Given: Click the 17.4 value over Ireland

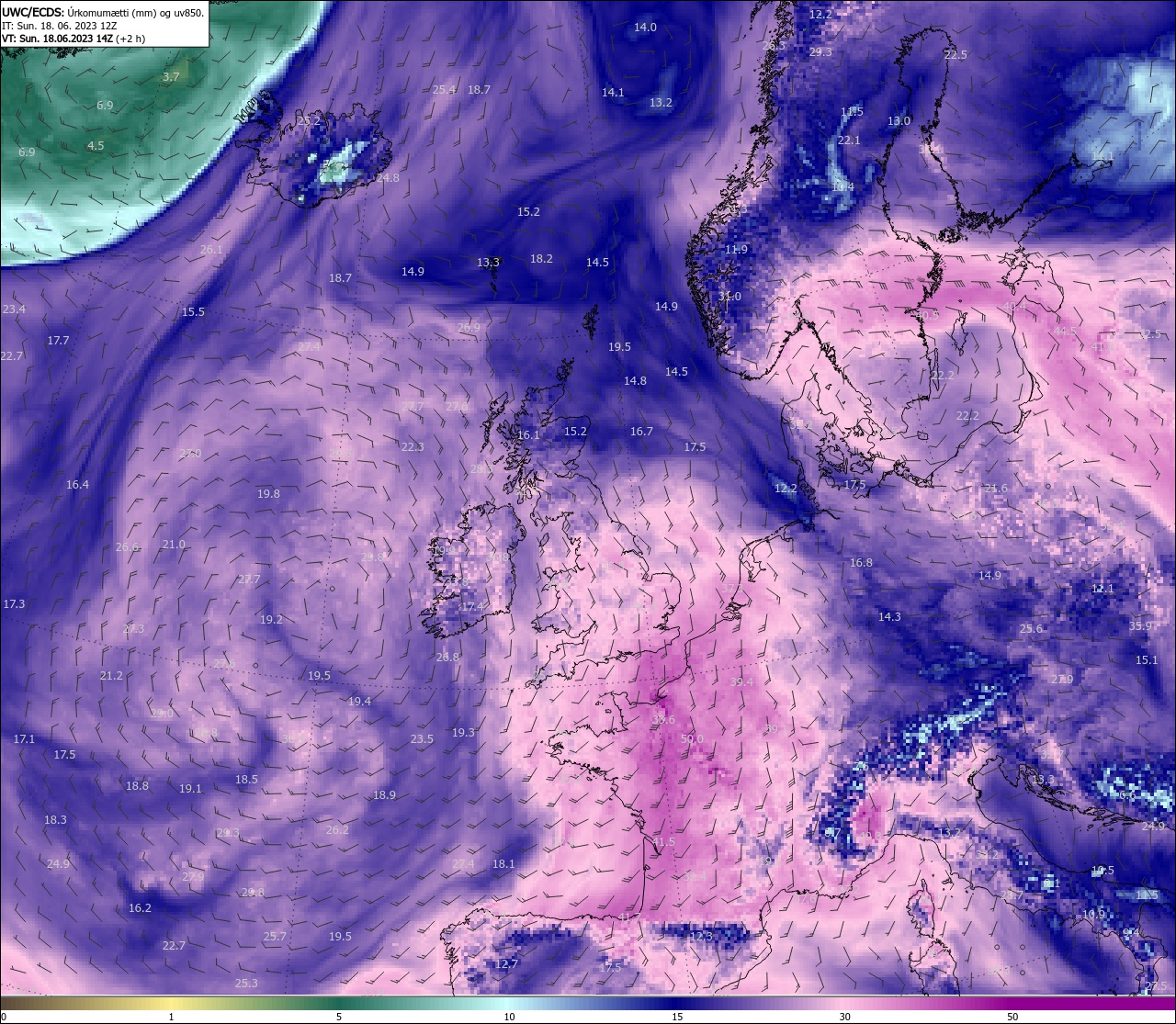Looking at the screenshot, I should click(472, 607).
